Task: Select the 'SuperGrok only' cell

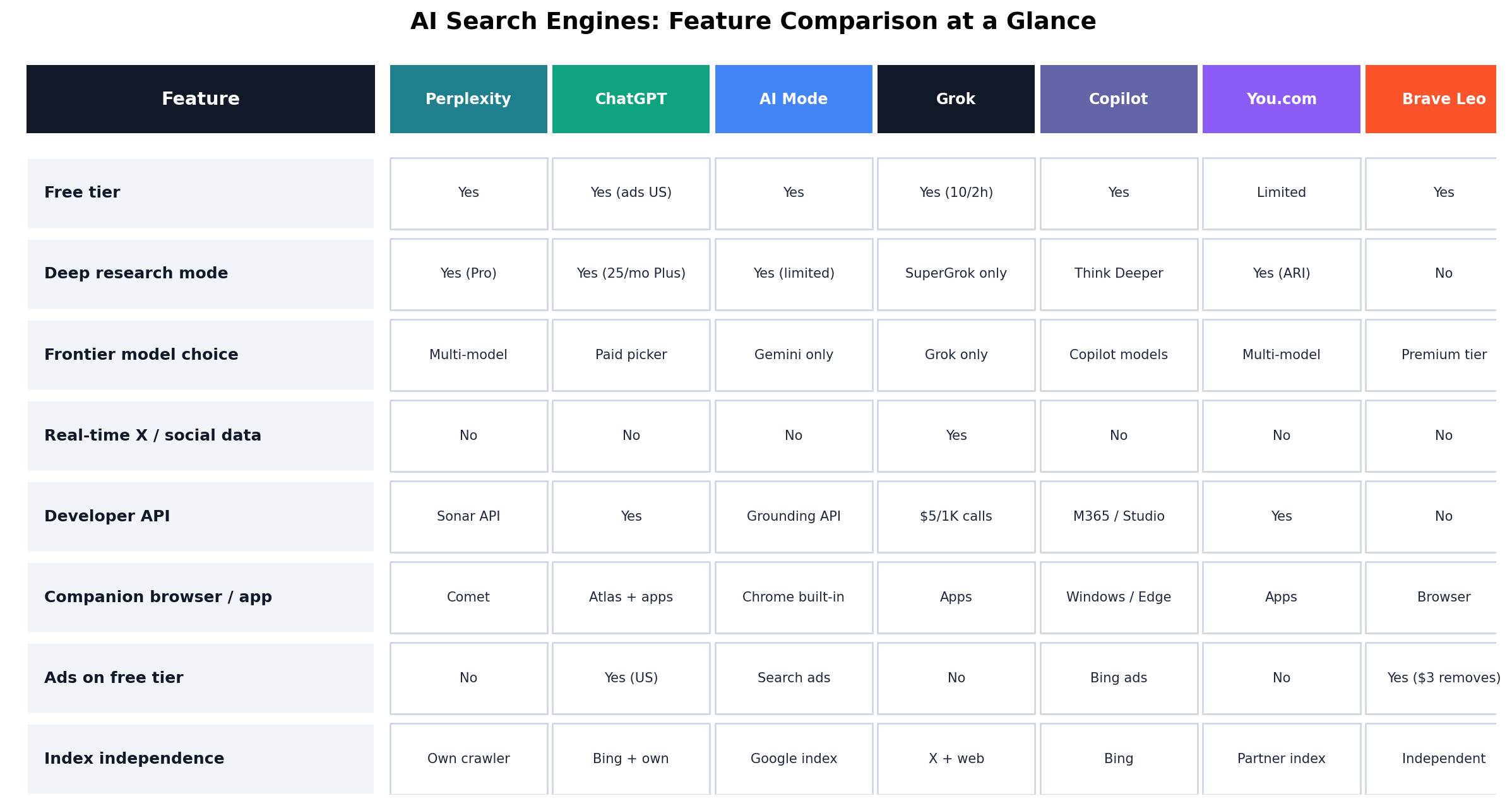Action: coord(956,274)
